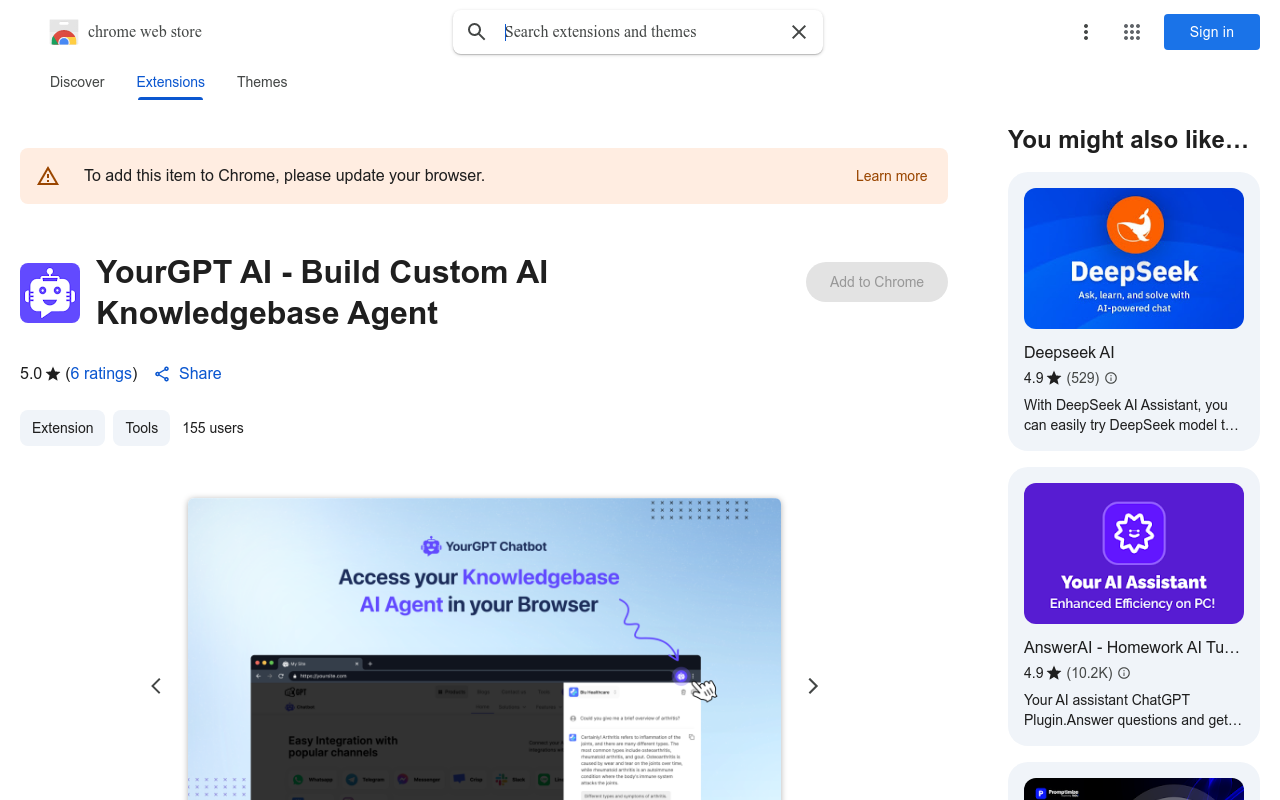
Task: Click the info icon beside Deepseek rating
Action: [1111, 378]
